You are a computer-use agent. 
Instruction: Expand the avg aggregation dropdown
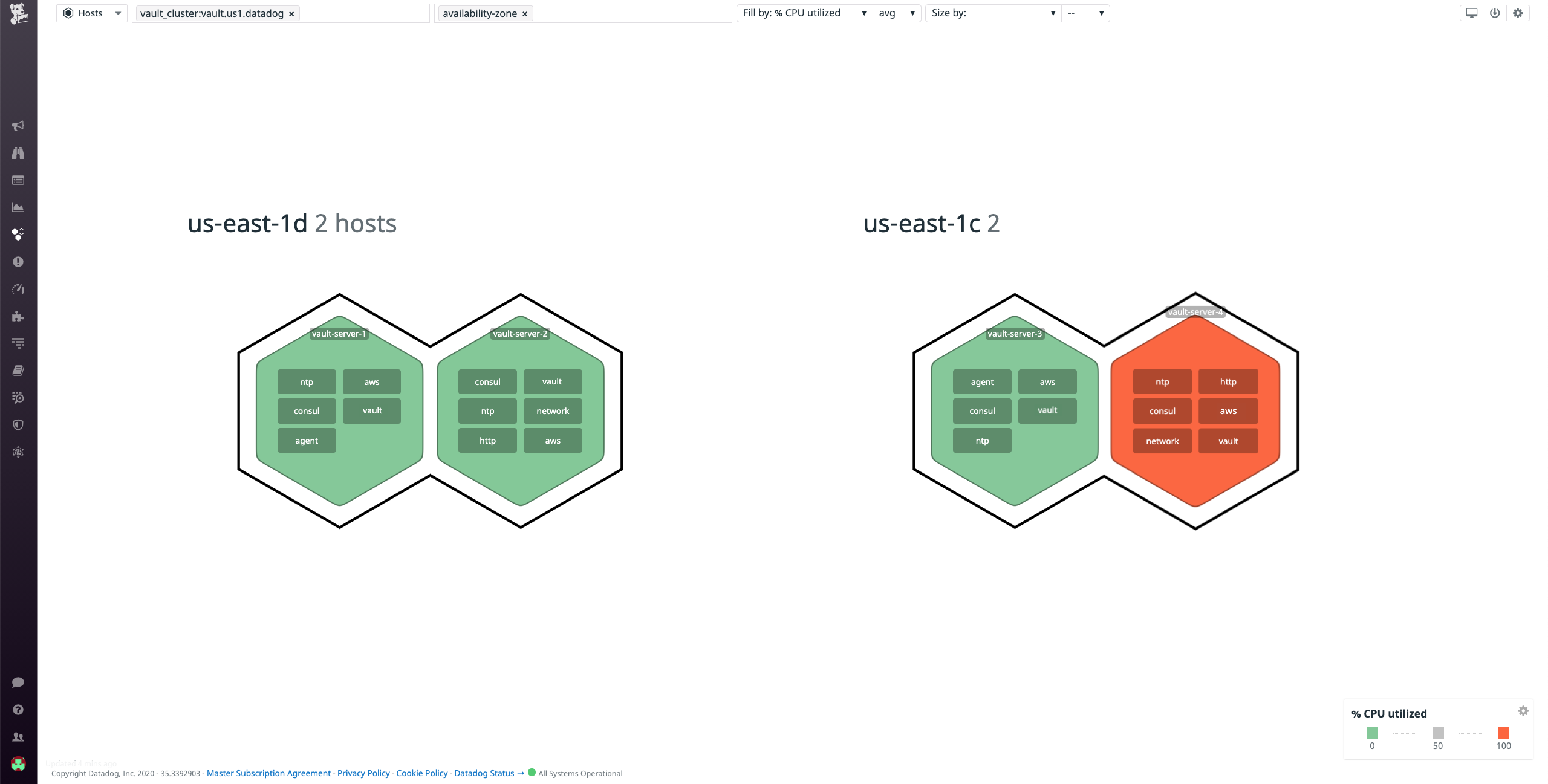tap(897, 13)
